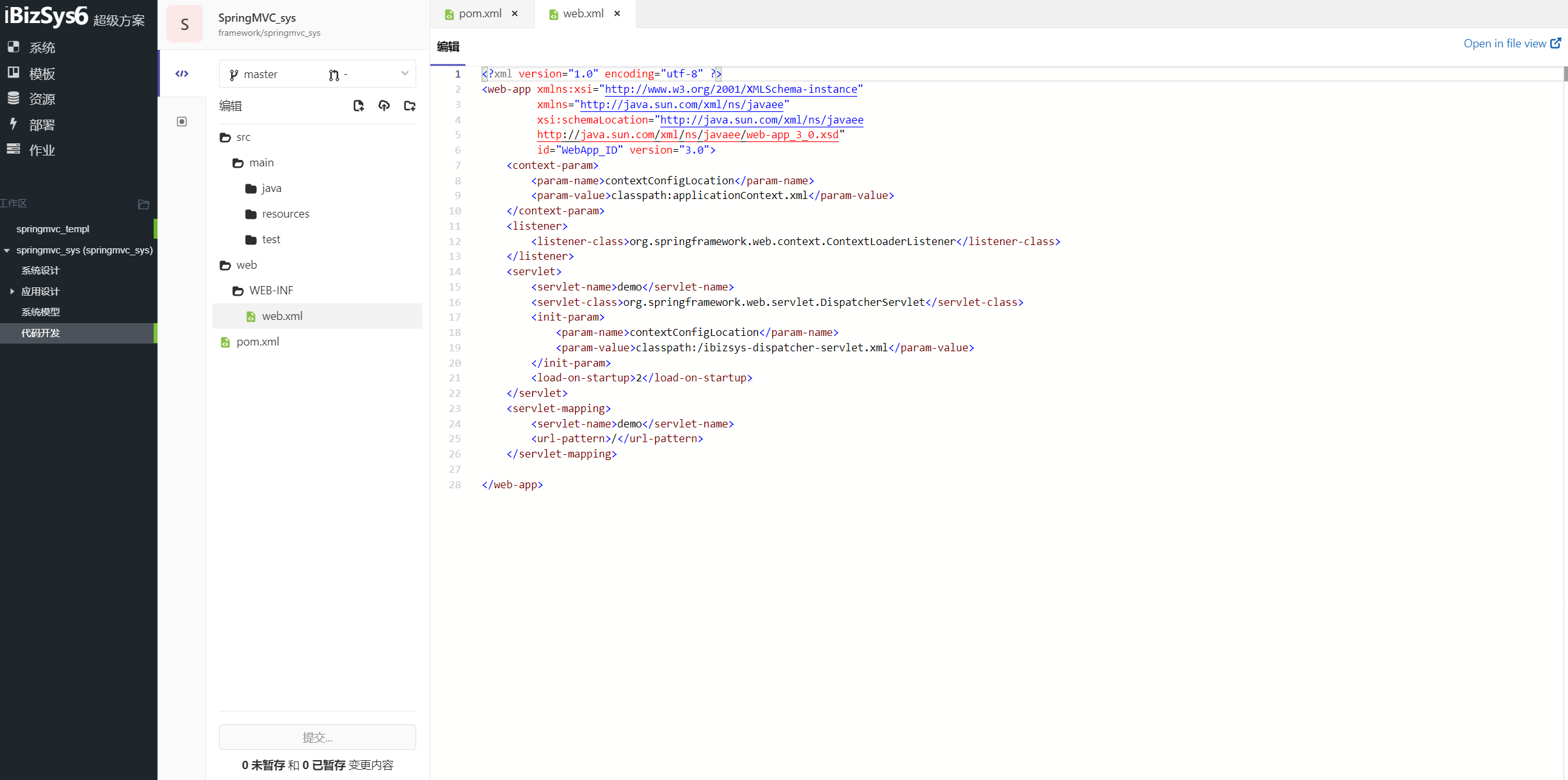1568x780 pixels.
Task: Open the XMLSchema-instance URL link
Action: coord(731,90)
